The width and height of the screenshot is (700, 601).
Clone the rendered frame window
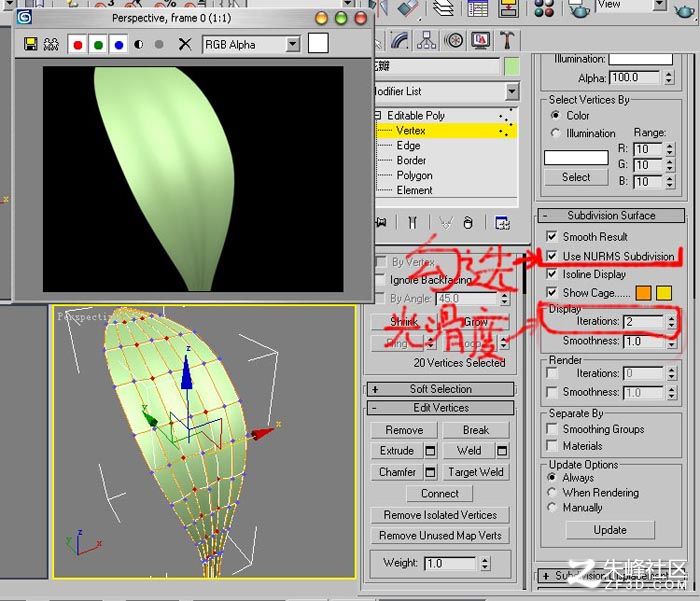[52, 44]
